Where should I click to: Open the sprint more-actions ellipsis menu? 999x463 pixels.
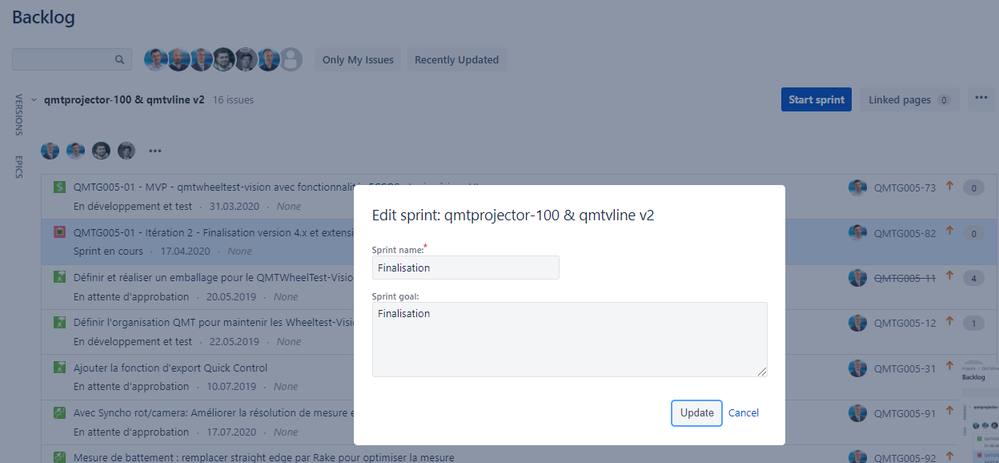981,98
